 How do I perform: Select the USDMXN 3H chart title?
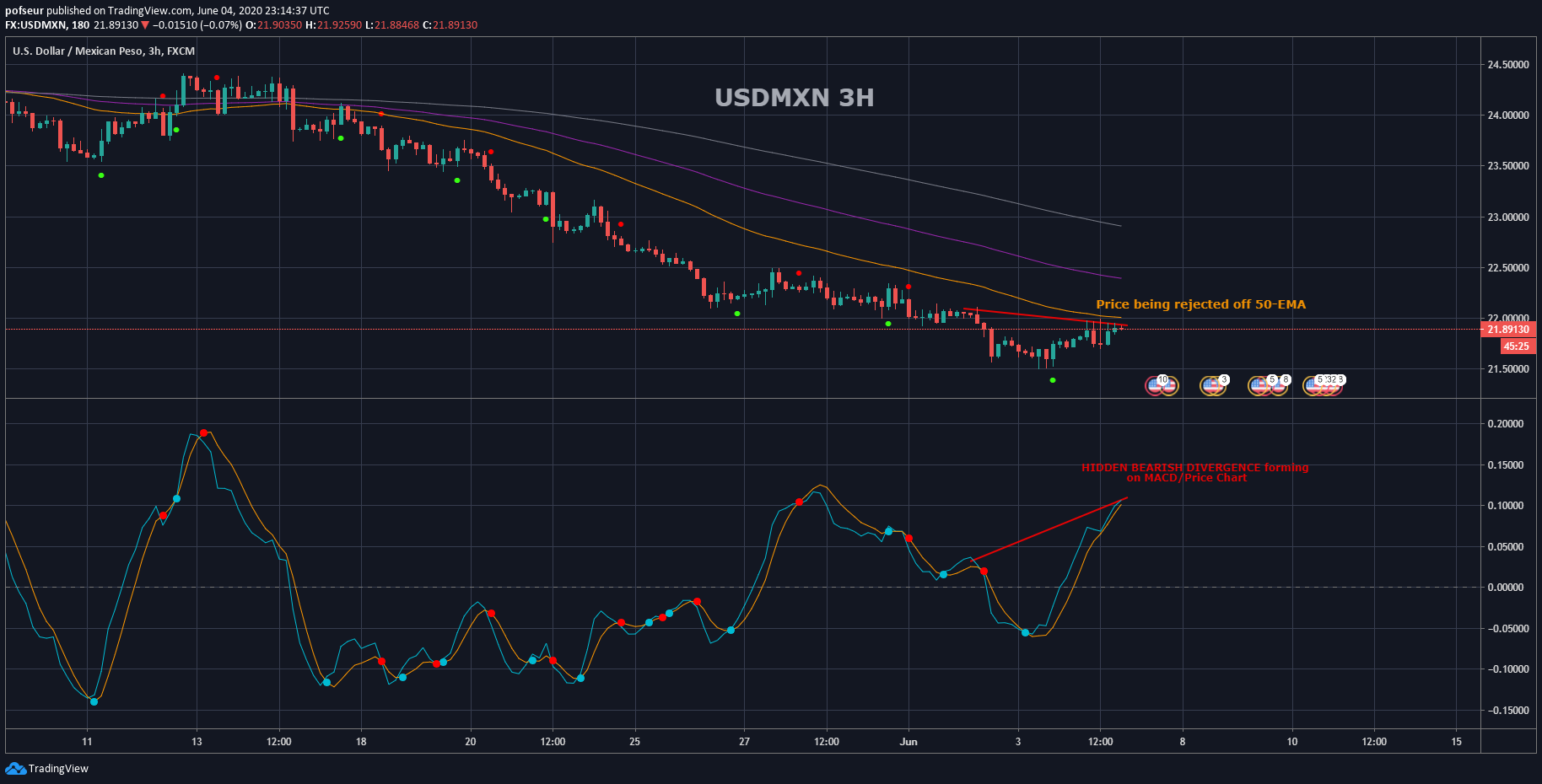[x=794, y=98]
